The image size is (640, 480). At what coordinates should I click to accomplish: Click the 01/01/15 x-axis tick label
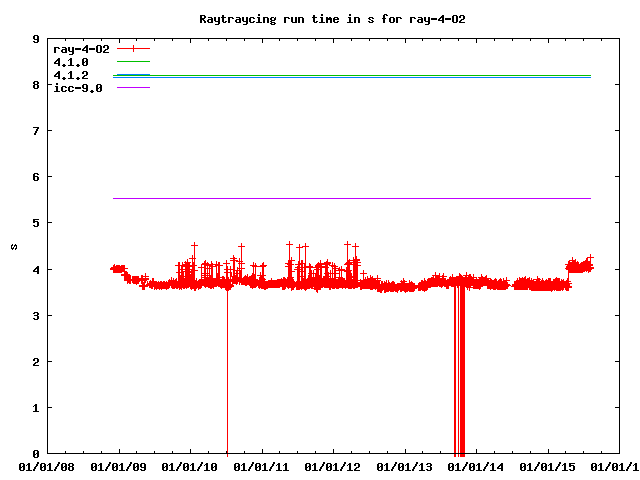click(549, 467)
